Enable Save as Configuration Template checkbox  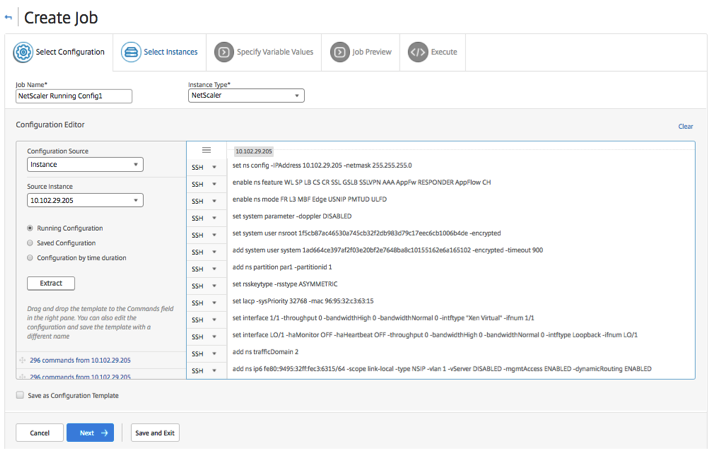(20, 395)
